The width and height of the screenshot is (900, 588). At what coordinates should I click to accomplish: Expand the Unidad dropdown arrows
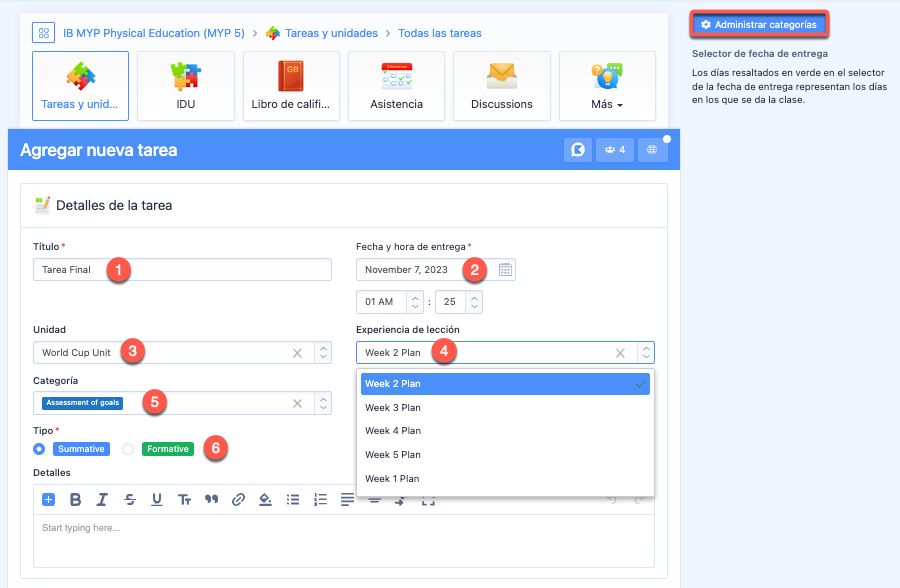[x=322, y=353]
